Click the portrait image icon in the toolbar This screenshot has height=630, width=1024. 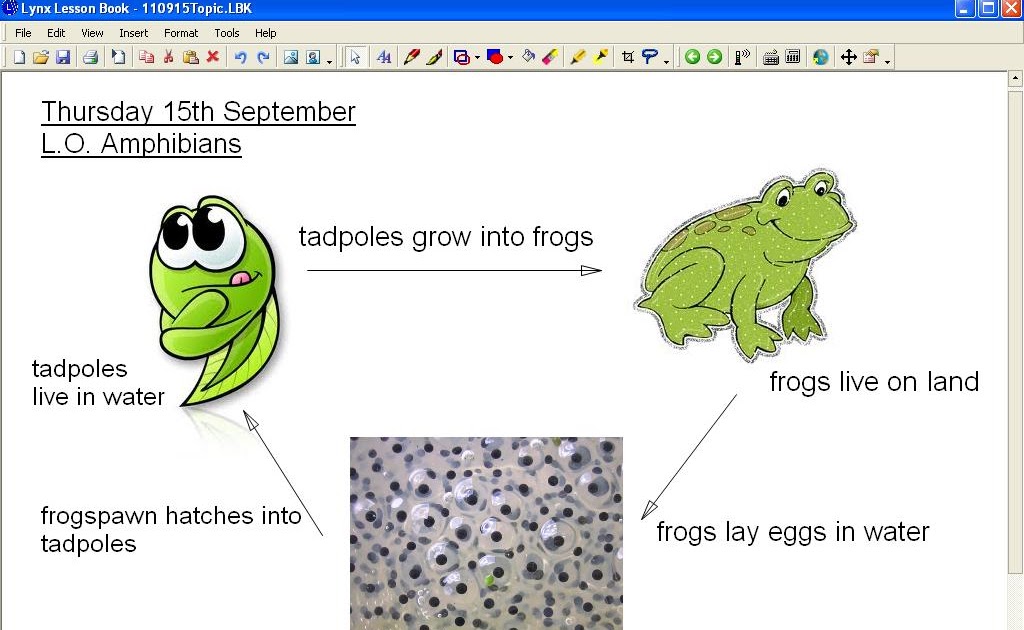313,57
